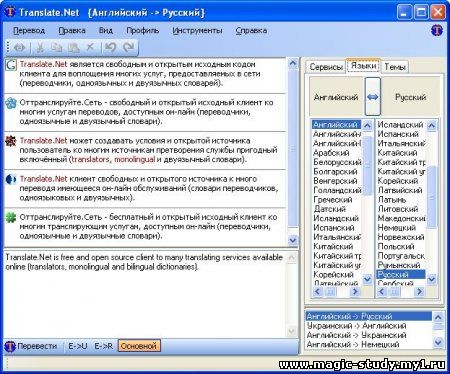Select the E->U profile button
Image resolution: width=450 pixels, height=374 pixels.
click(78, 346)
